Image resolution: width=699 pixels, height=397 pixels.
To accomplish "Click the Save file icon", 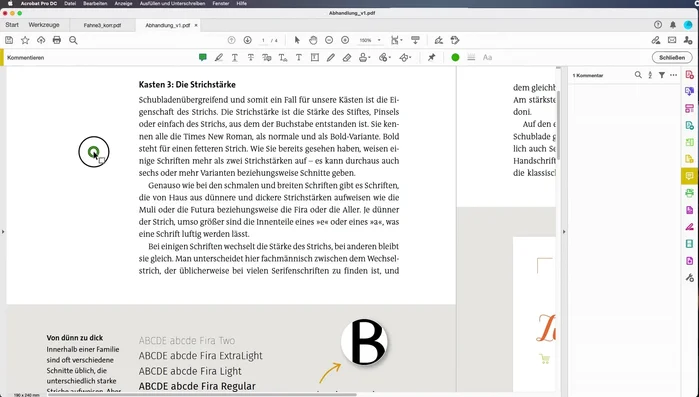I will click(x=9, y=40).
